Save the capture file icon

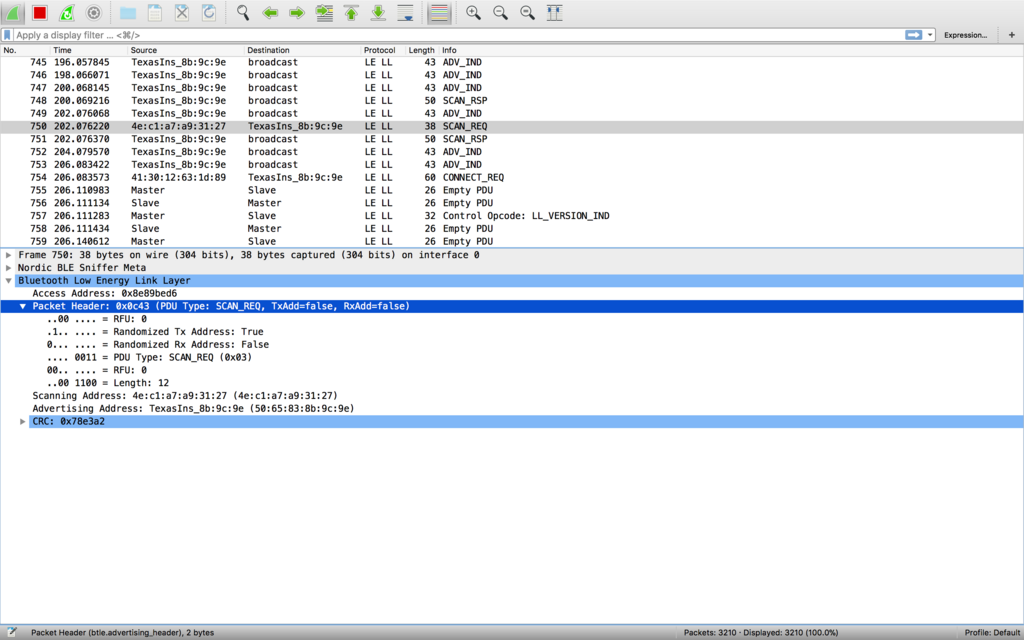(155, 13)
